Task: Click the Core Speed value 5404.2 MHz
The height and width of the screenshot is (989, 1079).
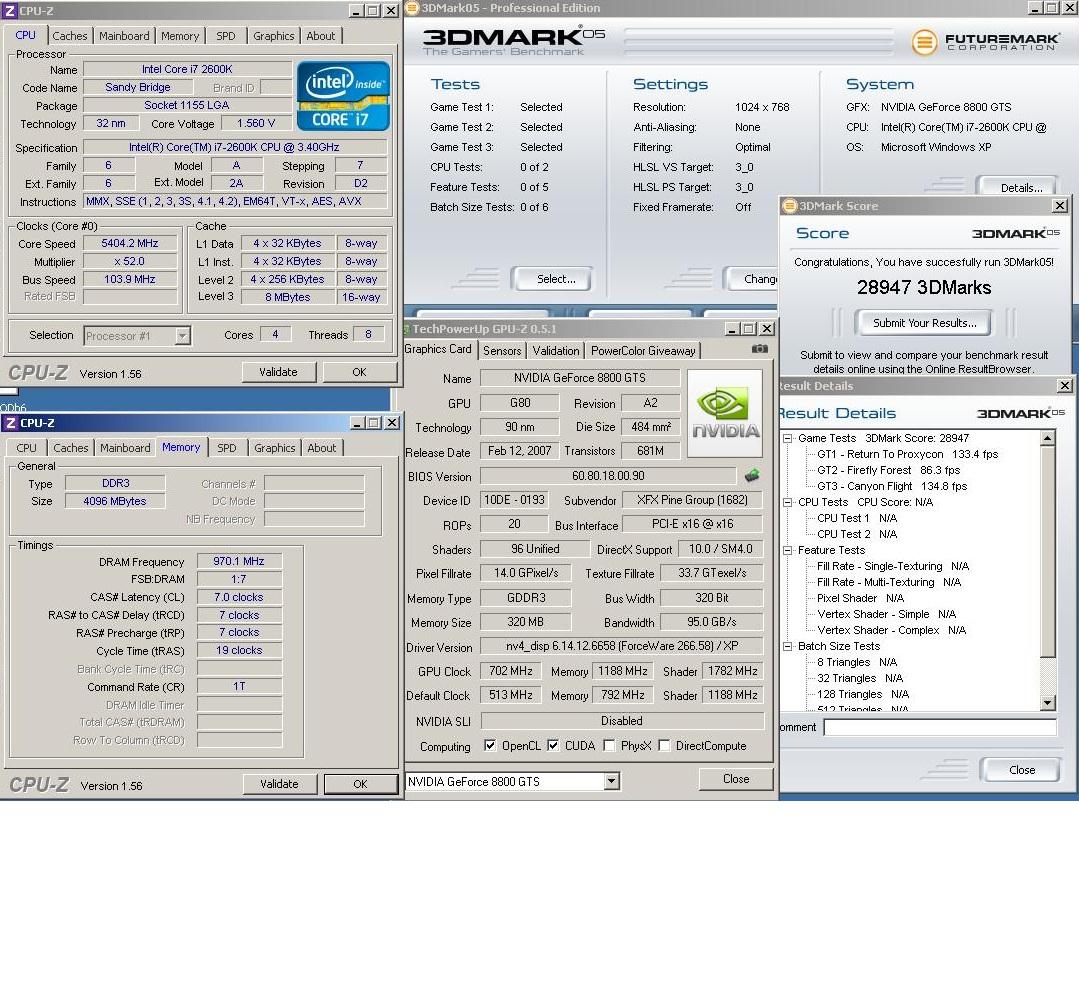Action: (130, 243)
